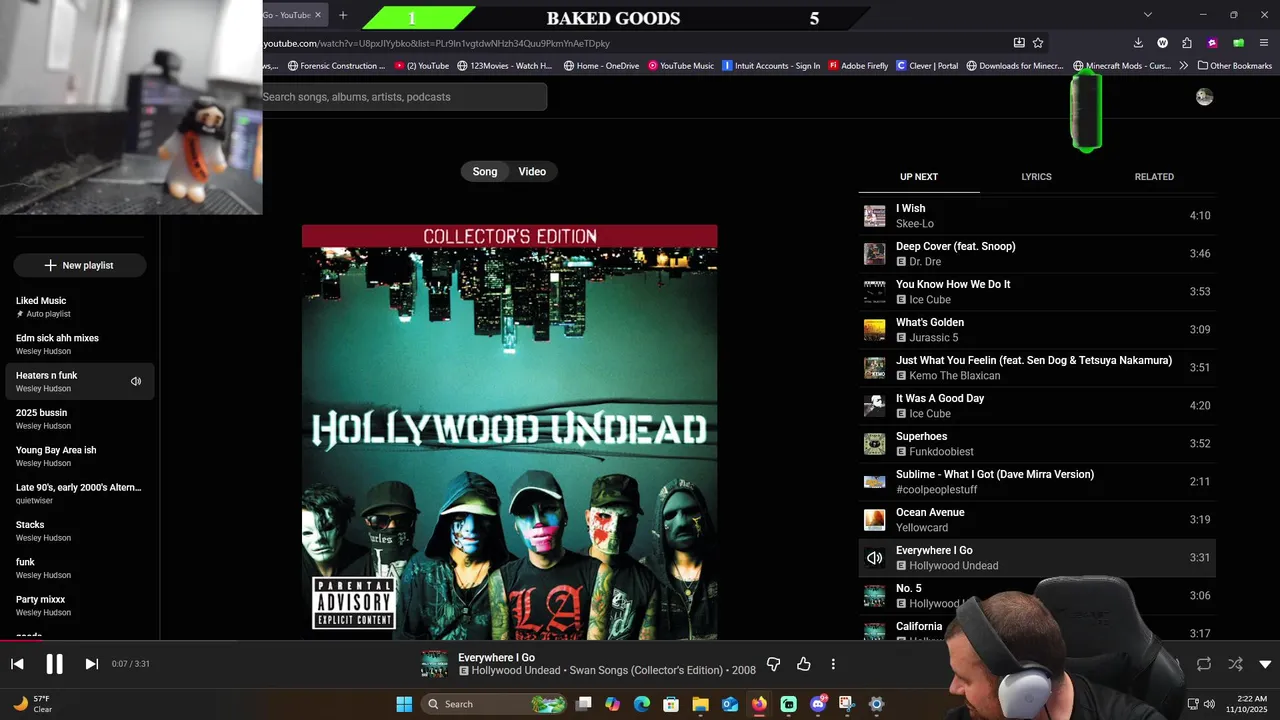Open Outlook from the taskbar
The width and height of the screenshot is (1280, 720).
(730, 704)
